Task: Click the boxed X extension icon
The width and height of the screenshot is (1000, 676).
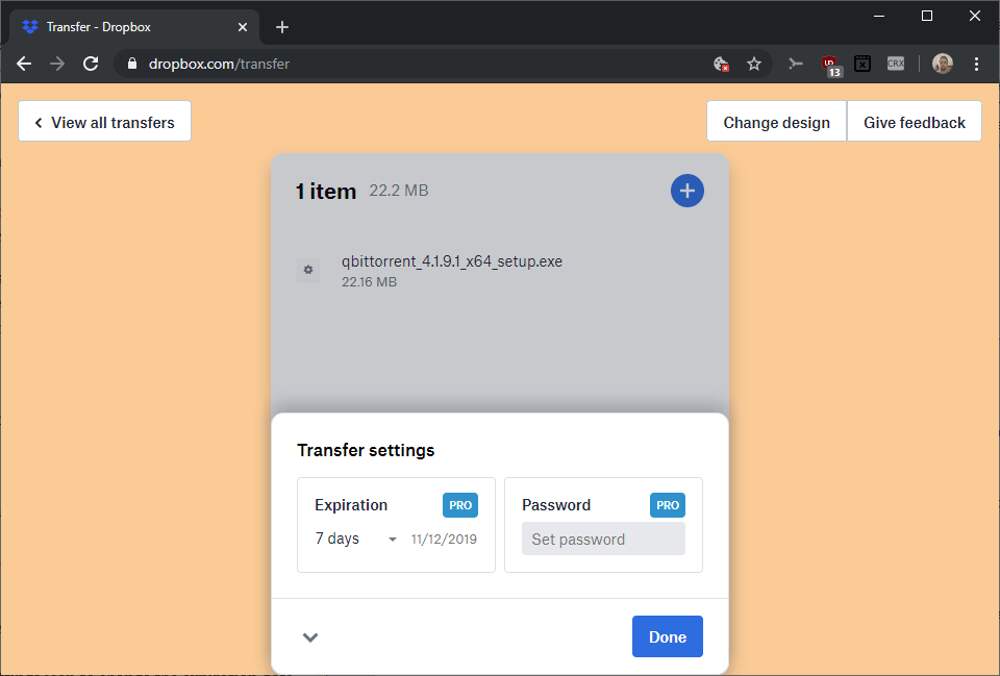Action: [862, 63]
